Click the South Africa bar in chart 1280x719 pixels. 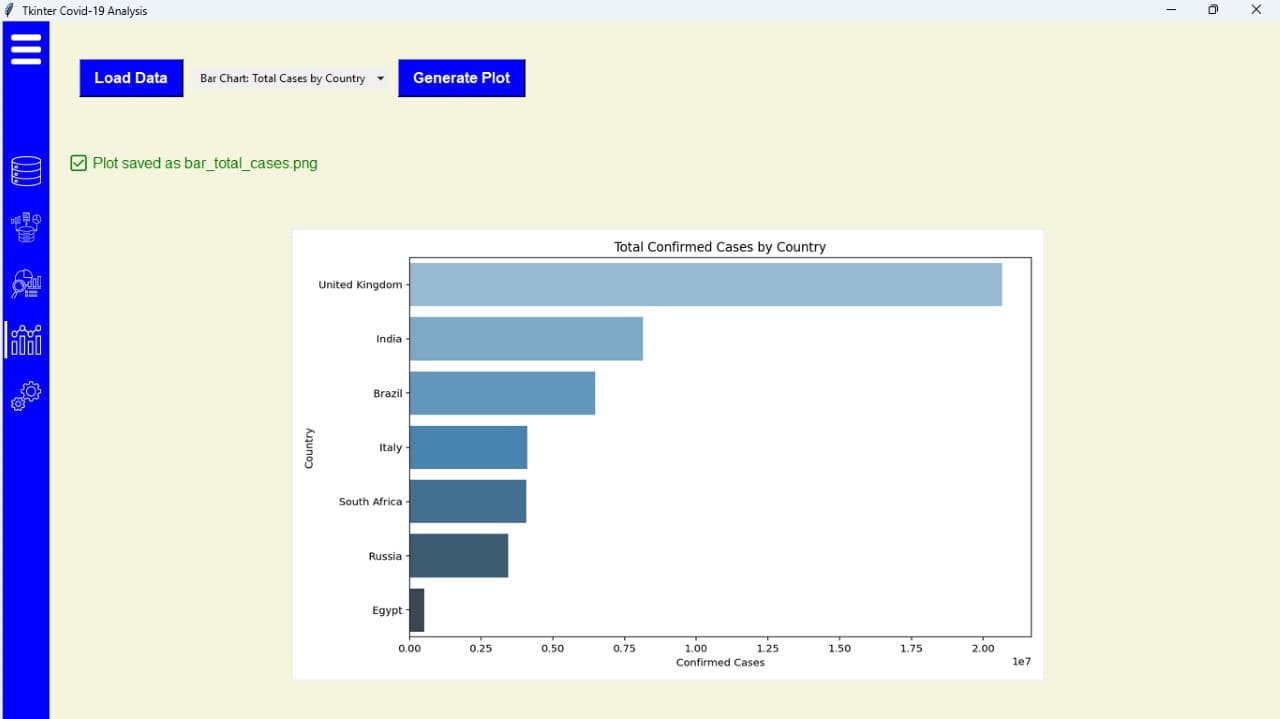[467, 501]
